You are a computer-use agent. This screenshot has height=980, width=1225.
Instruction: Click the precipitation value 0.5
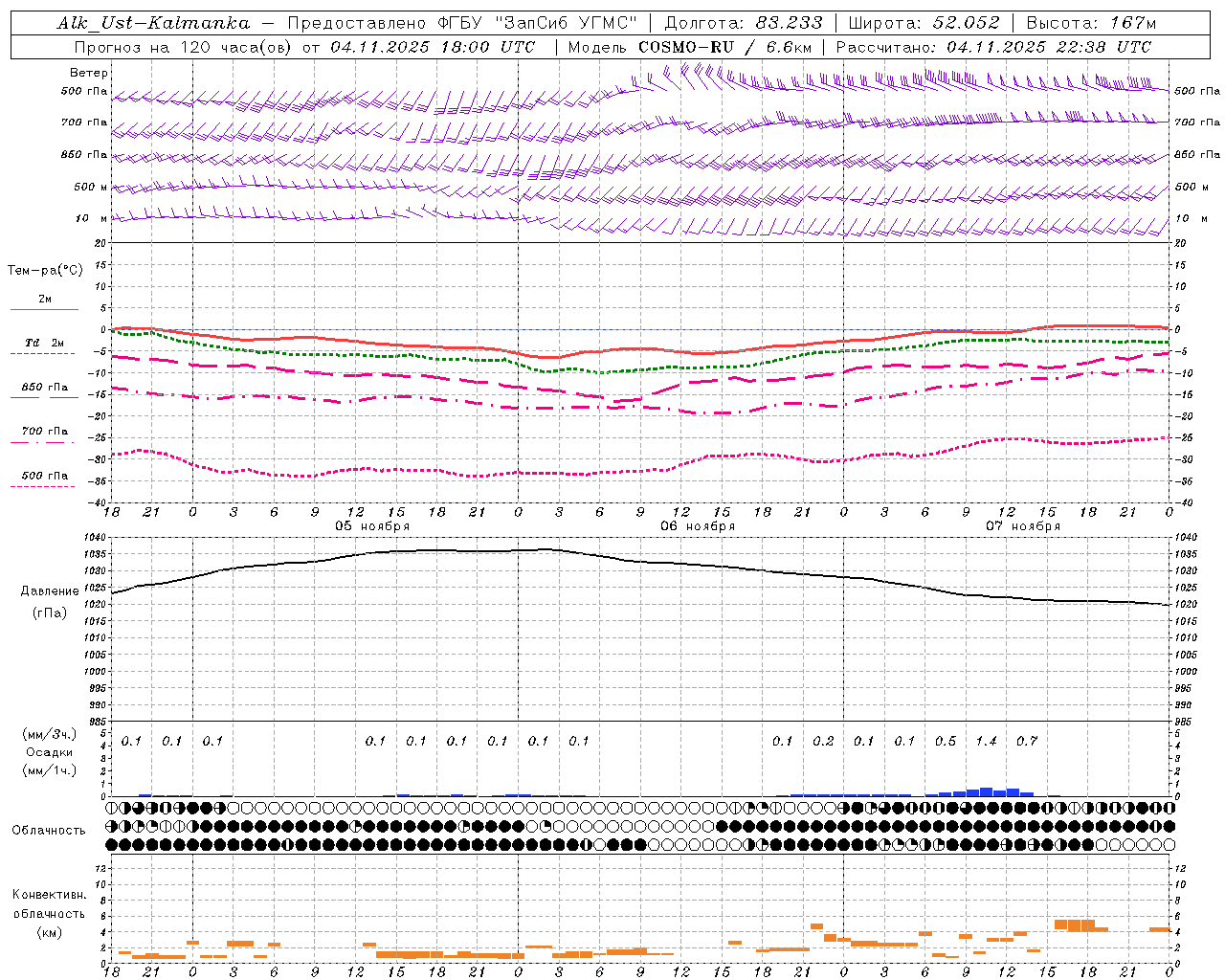(x=946, y=742)
